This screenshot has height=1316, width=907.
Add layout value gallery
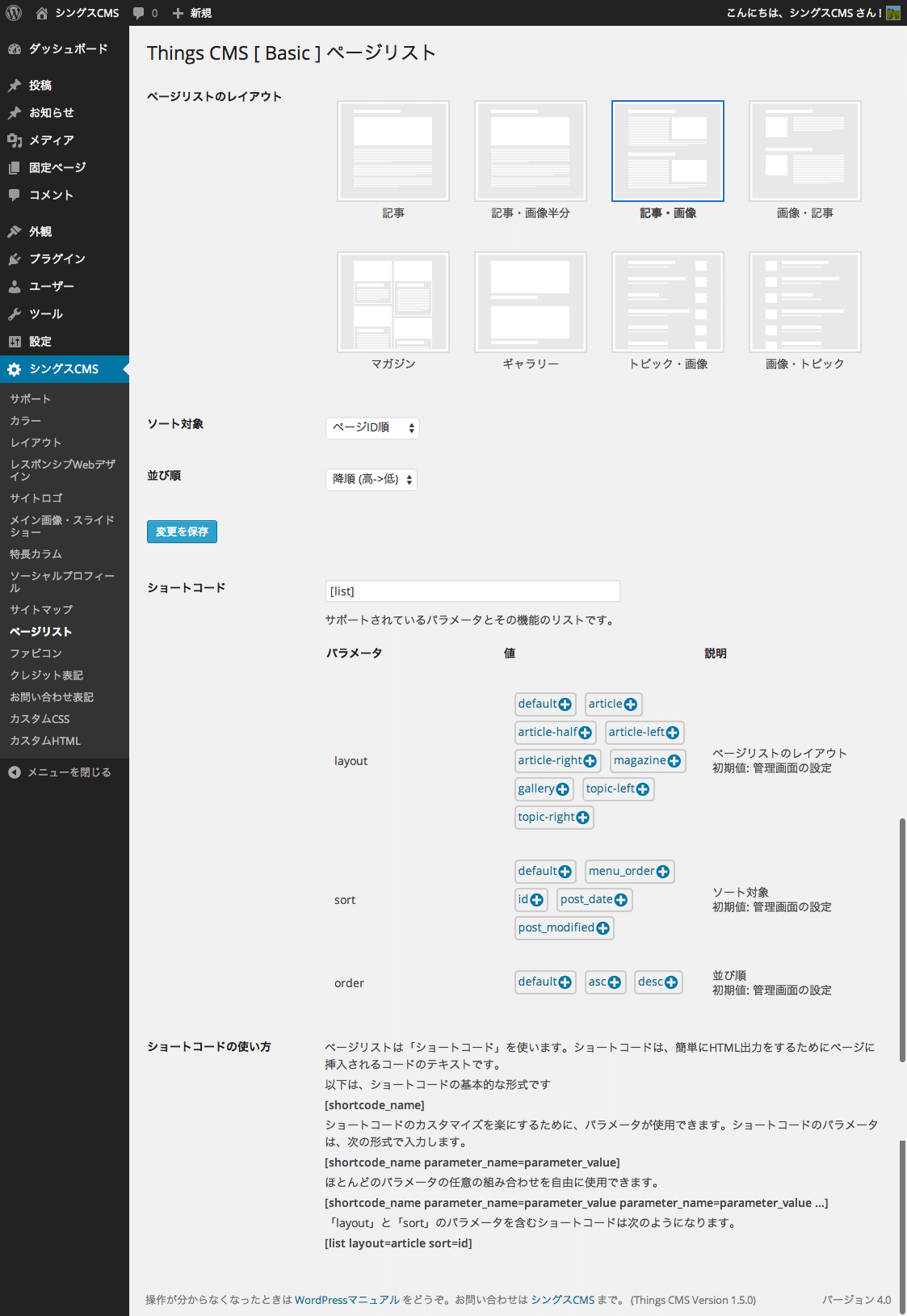click(x=544, y=789)
